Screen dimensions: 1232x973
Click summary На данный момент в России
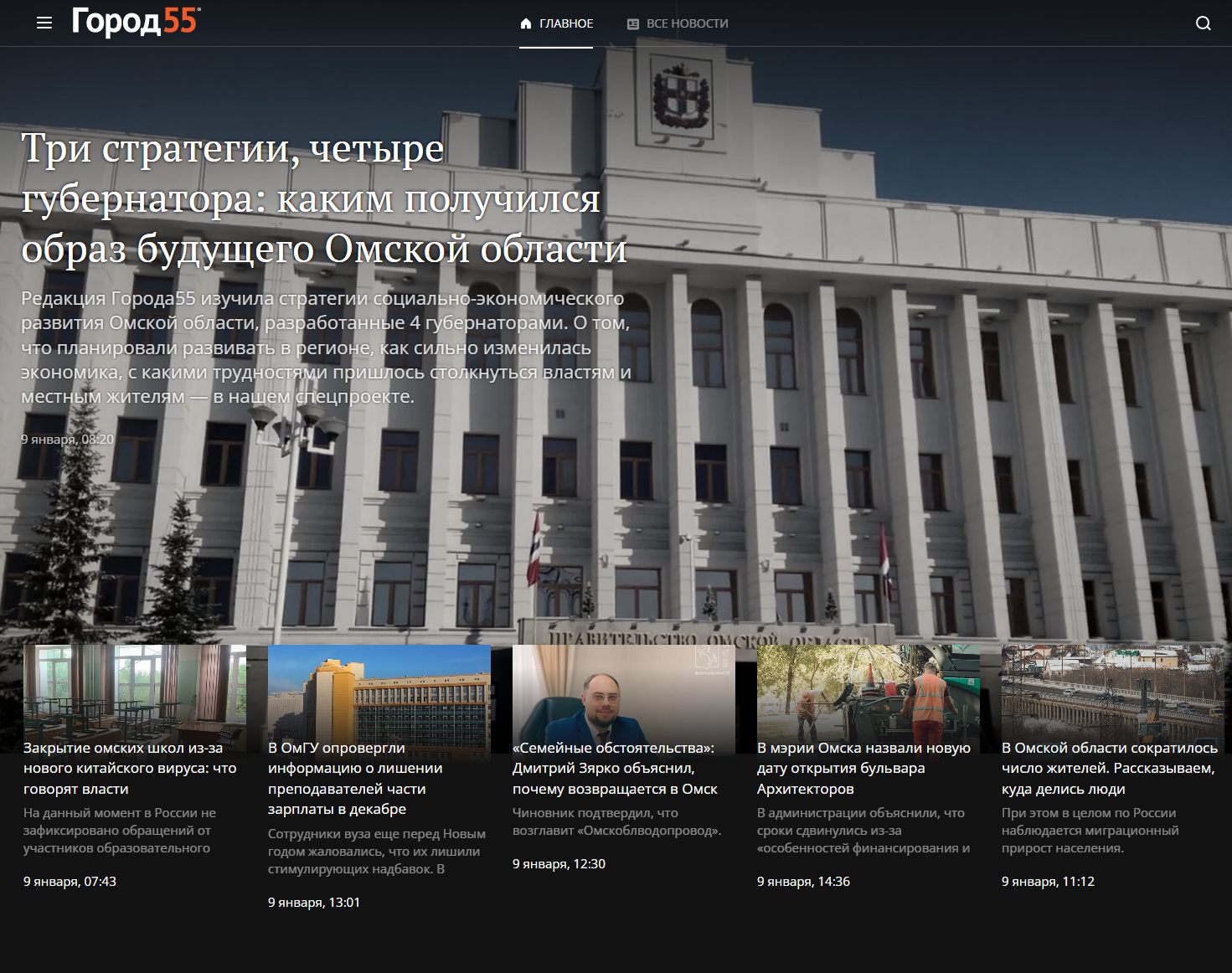pyautogui.click(x=120, y=831)
